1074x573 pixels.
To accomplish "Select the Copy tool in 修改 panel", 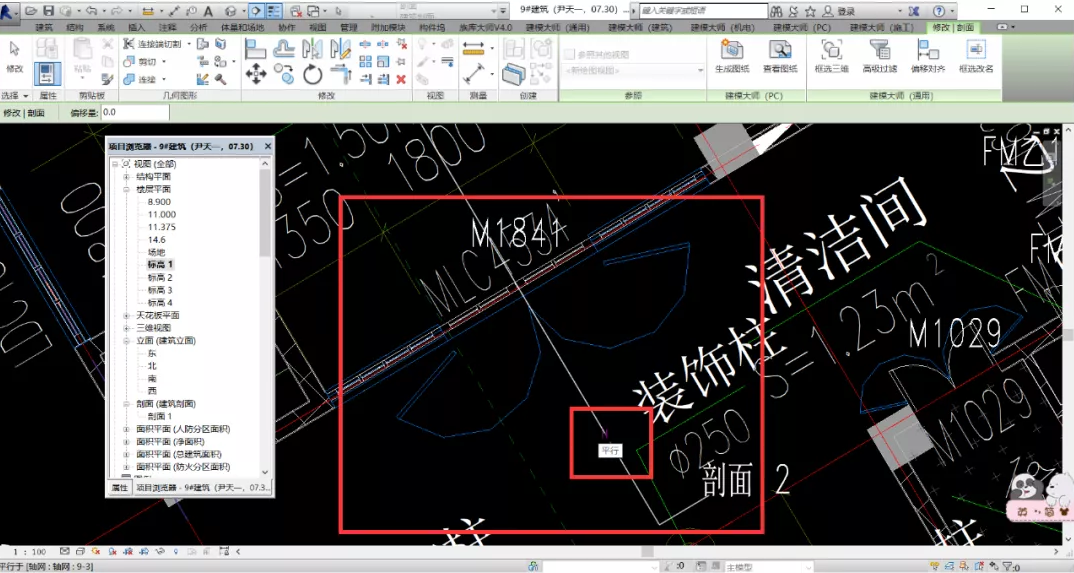I will click(284, 74).
